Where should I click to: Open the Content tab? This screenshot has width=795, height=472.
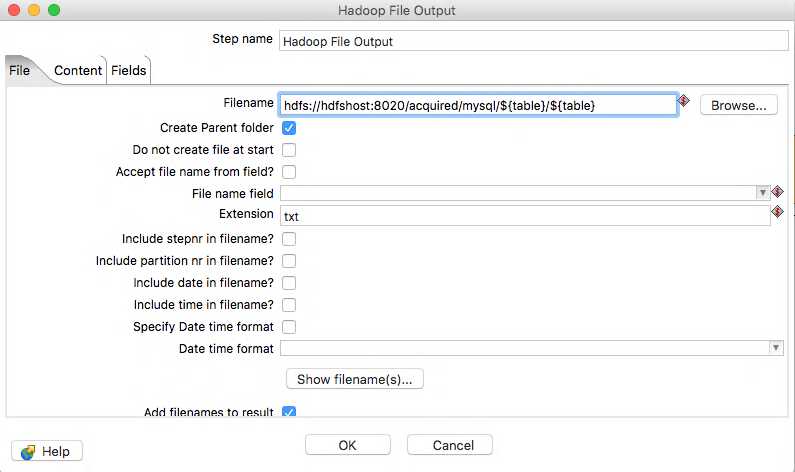[78, 70]
